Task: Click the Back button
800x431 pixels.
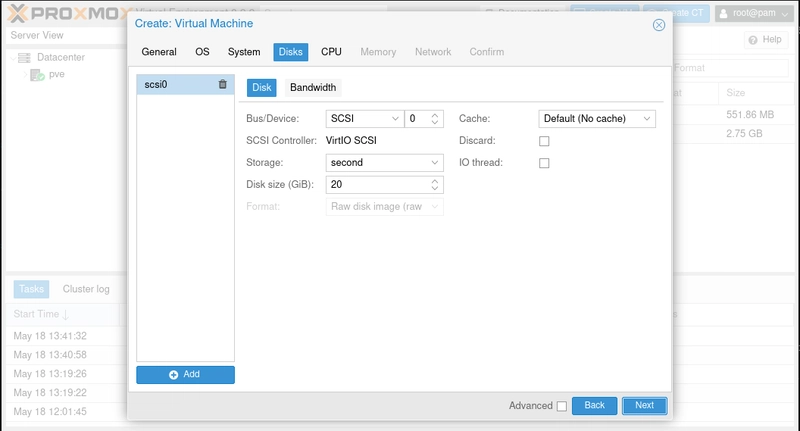Action: [x=595, y=405]
